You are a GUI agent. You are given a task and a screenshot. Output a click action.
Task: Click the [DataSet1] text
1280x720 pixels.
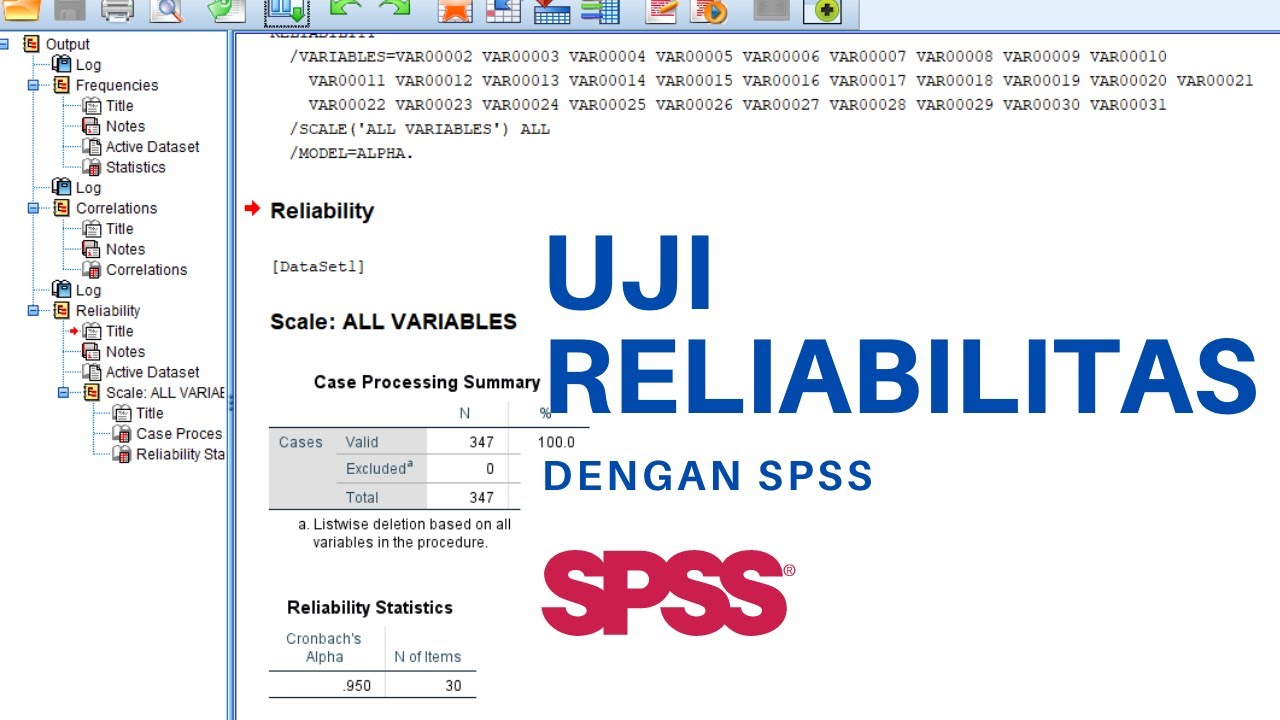tap(318, 267)
